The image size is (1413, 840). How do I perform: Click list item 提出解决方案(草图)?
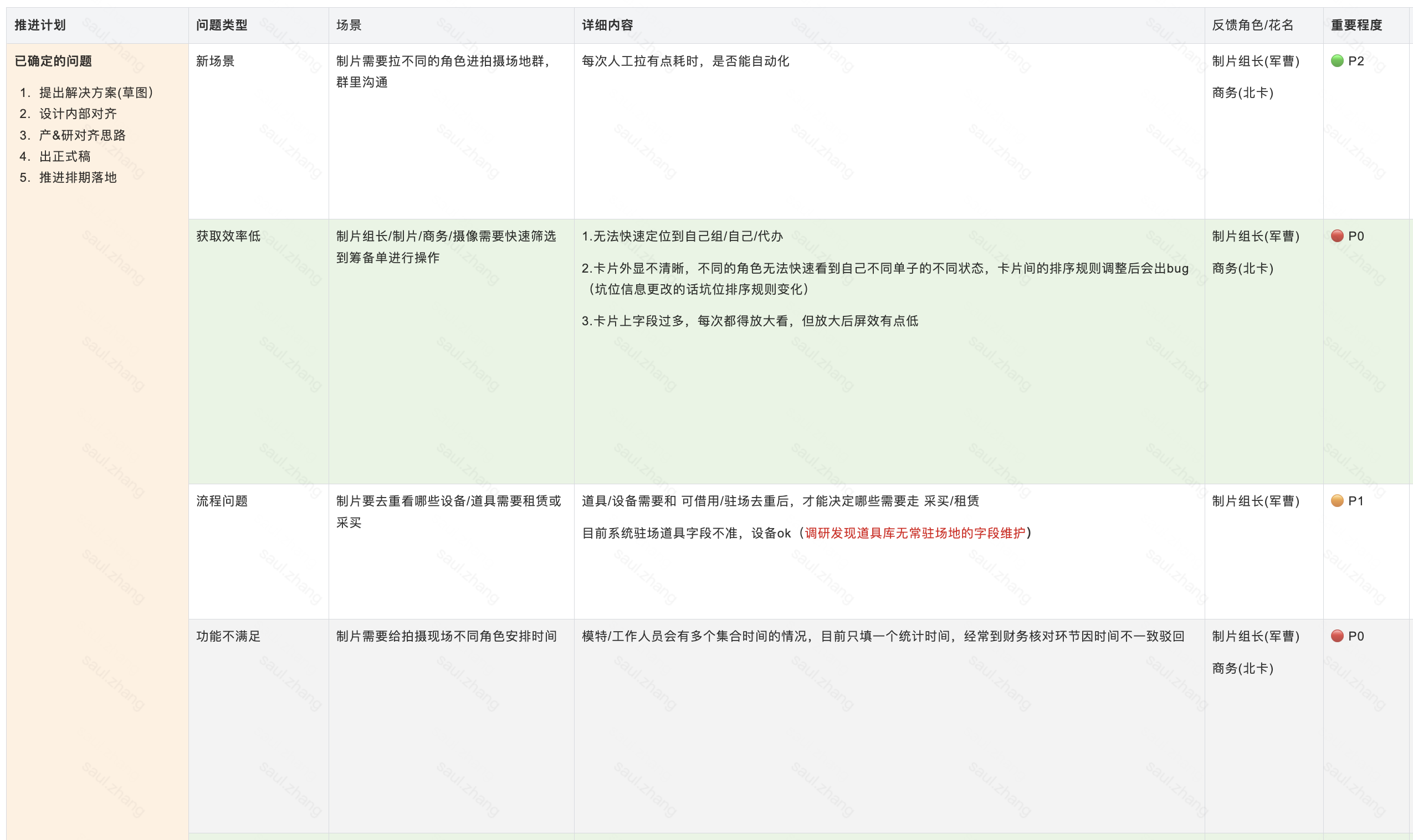point(96,93)
